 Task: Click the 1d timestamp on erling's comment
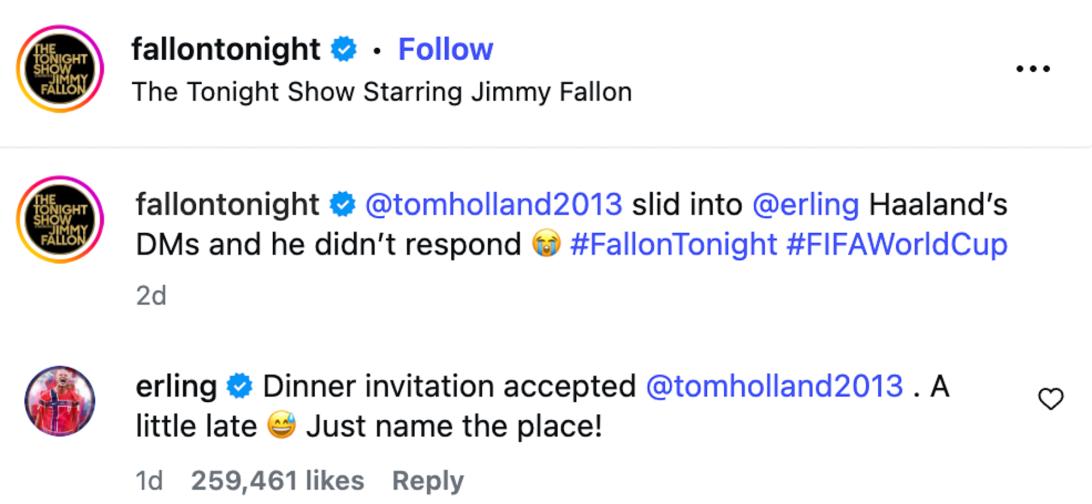point(149,481)
